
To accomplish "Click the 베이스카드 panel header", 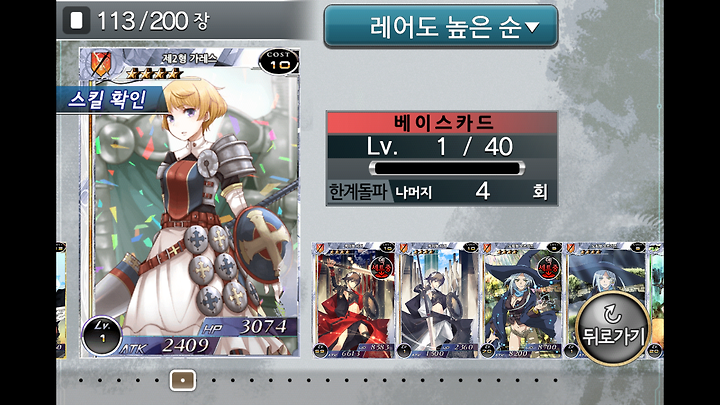I will [x=442, y=123].
